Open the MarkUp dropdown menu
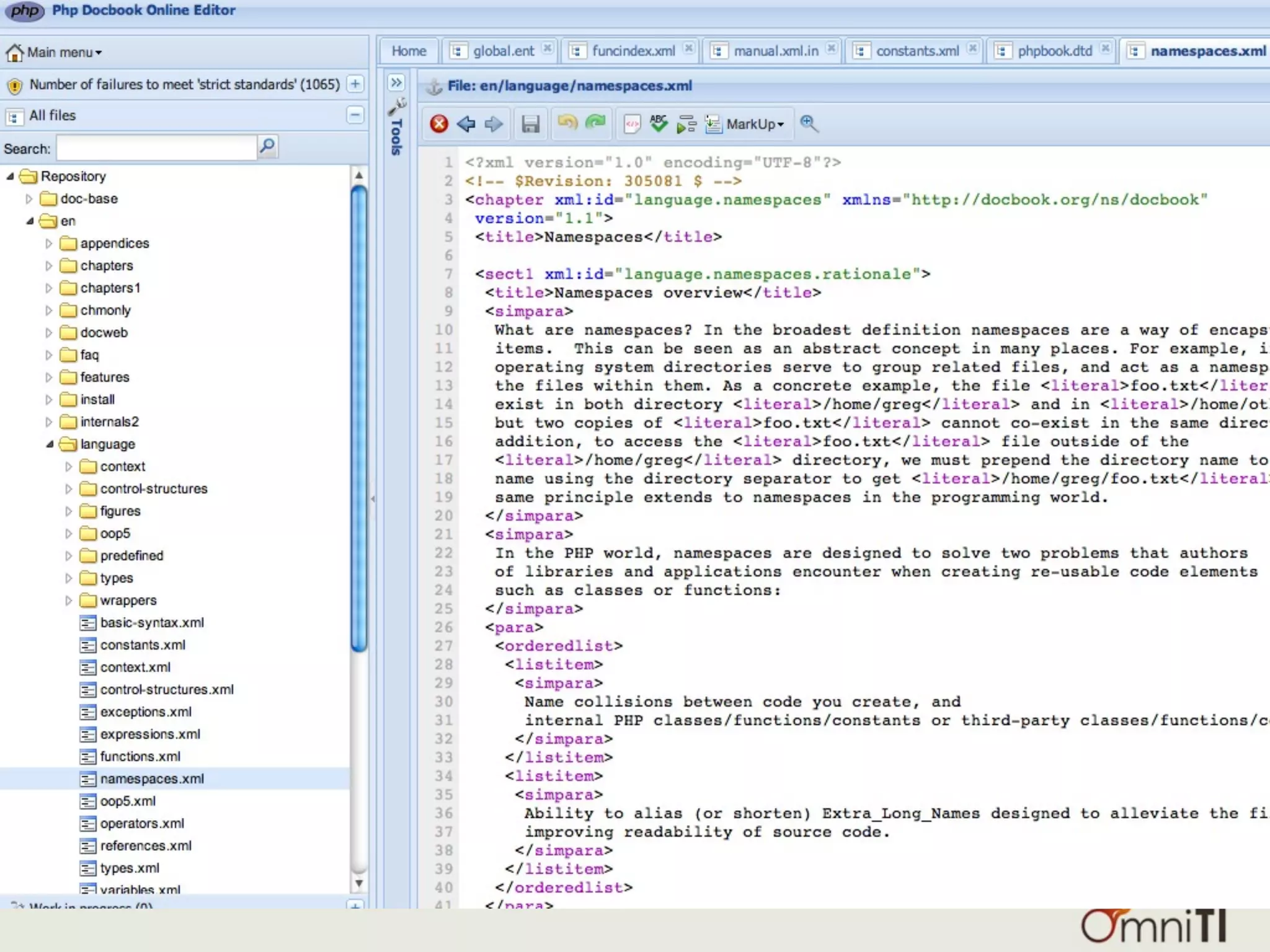The width and height of the screenshot is (1270, 952). [753, 124]
